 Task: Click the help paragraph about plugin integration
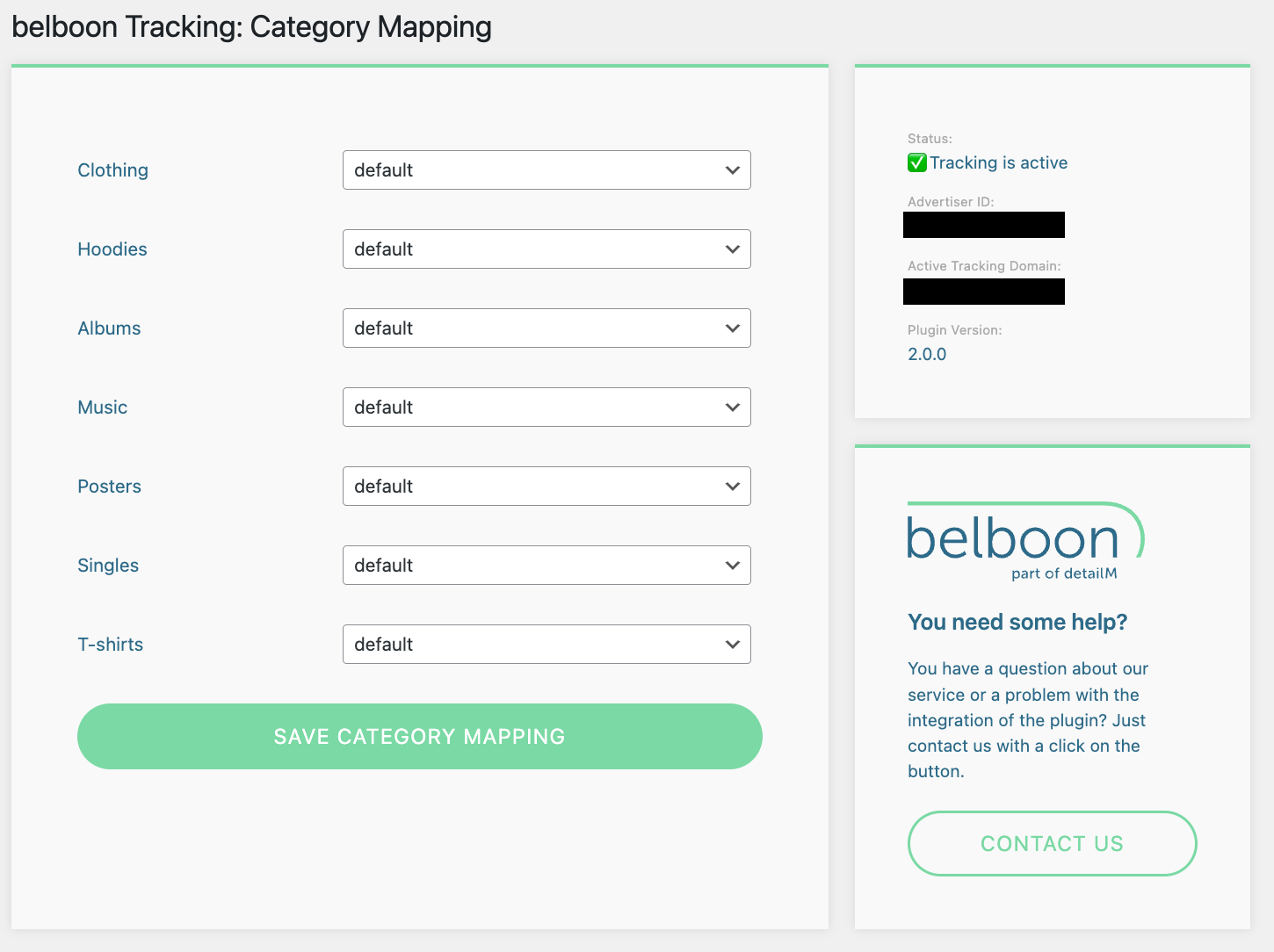pyautogui.click(x=1028, y=720)
